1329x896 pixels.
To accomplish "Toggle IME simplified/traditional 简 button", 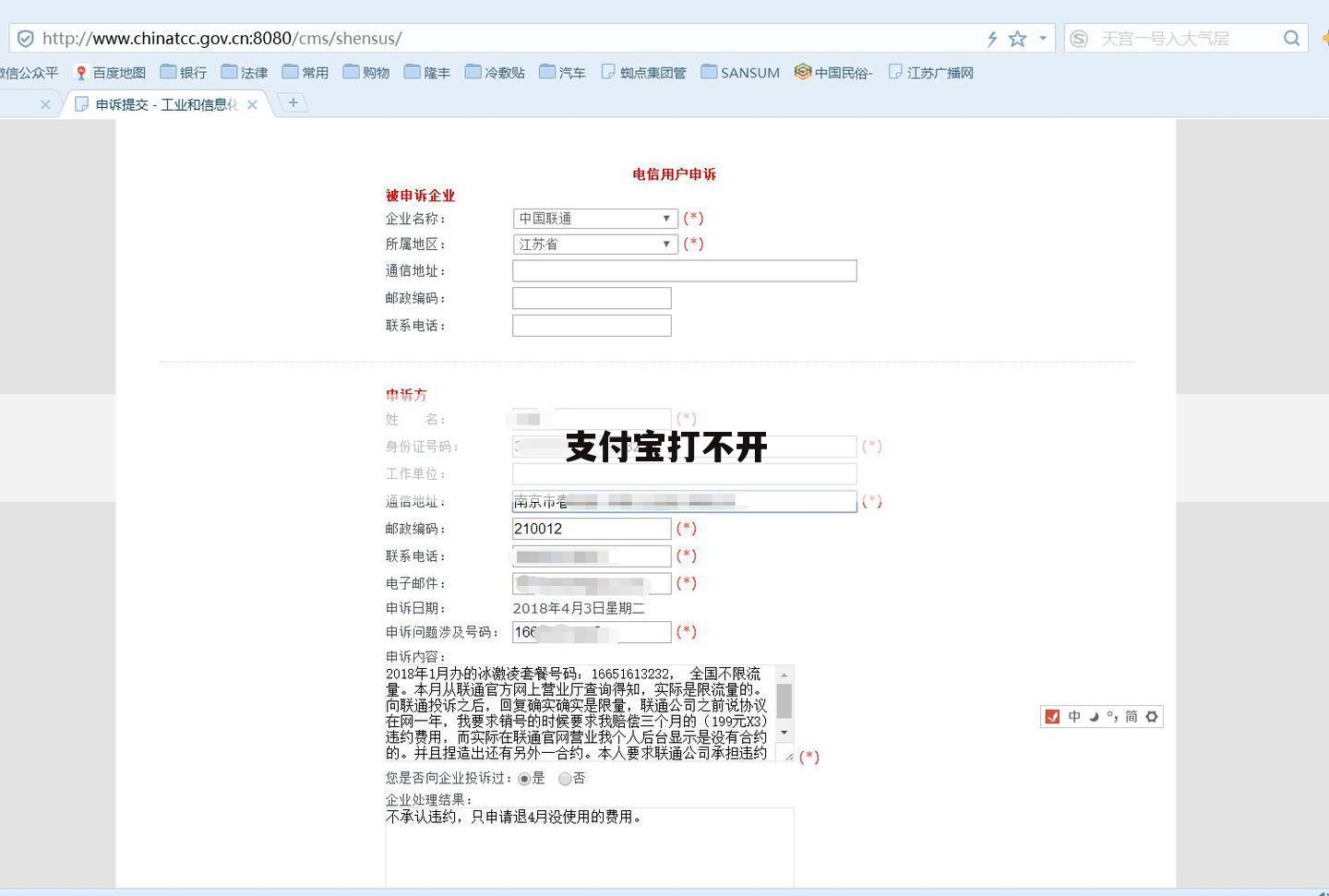I will [x=1131, y=717].
